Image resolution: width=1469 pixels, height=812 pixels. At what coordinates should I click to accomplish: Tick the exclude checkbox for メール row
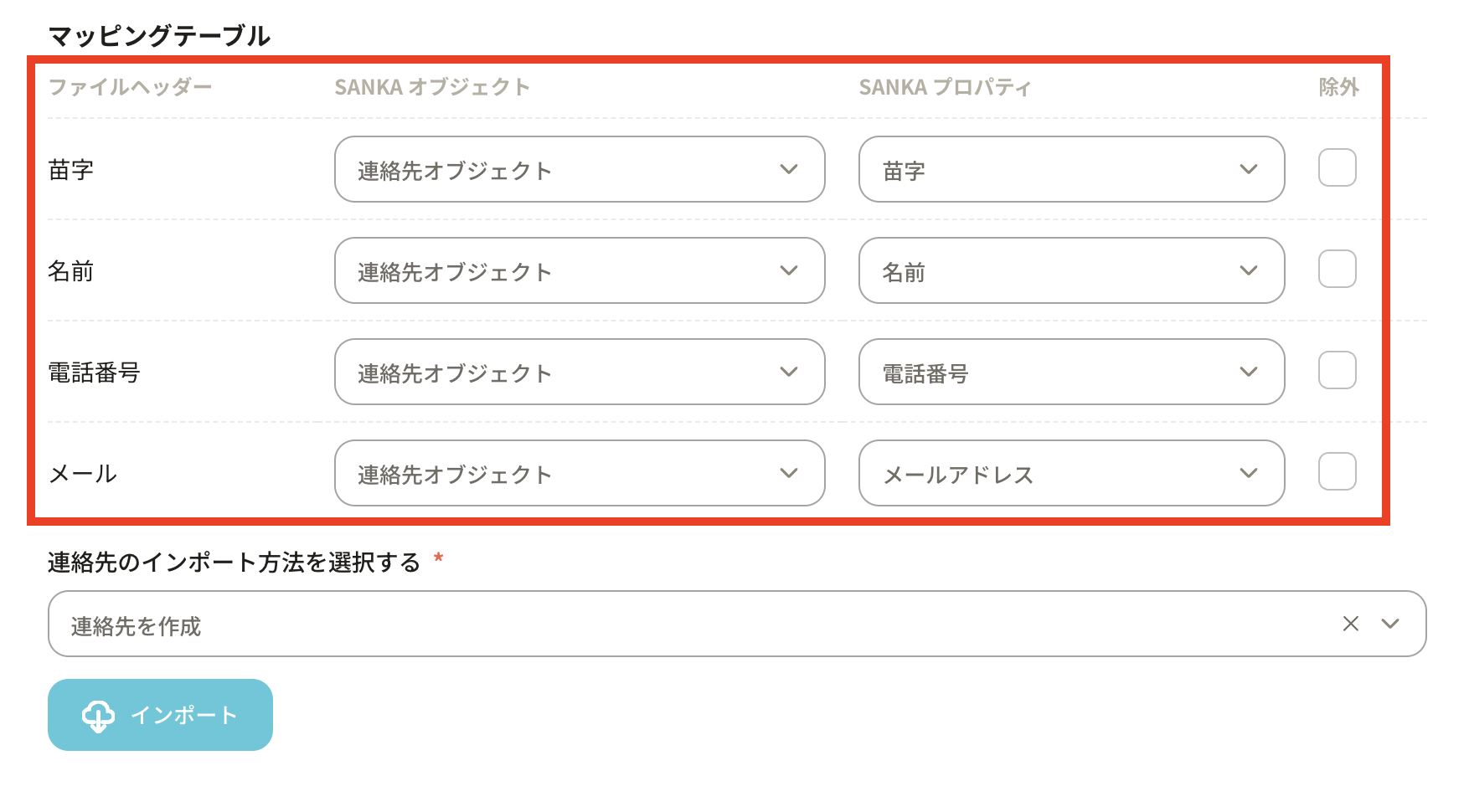click(1337, 471)
